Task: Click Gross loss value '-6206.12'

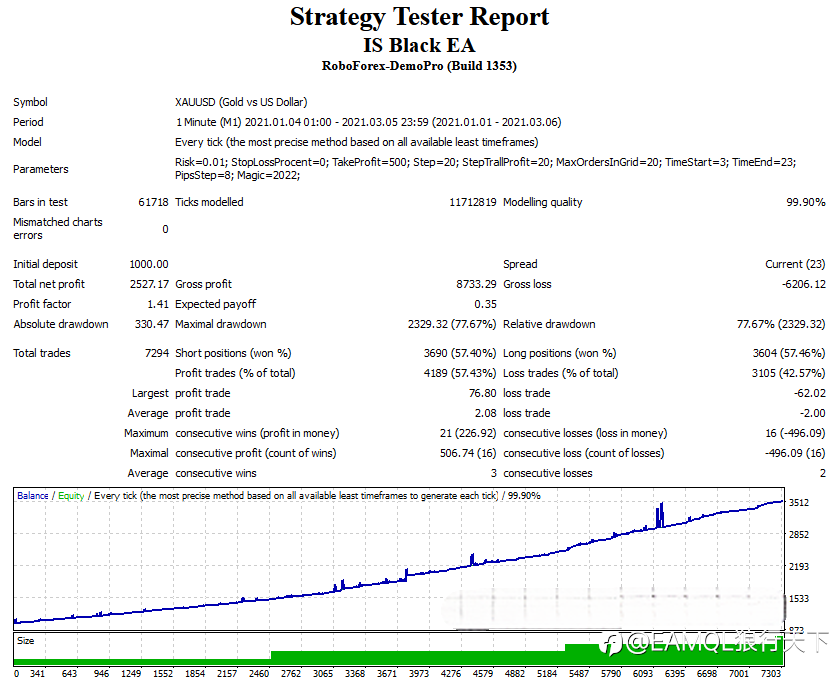Action: [804, 284]
